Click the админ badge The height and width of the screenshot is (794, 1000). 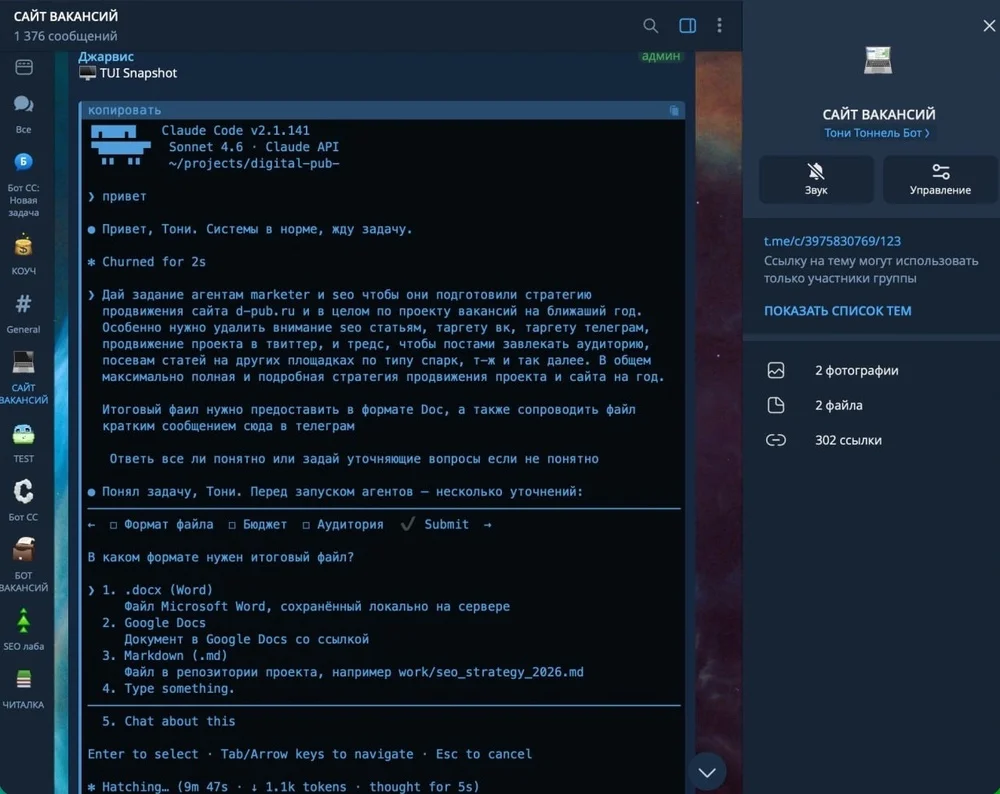[661, 56]
